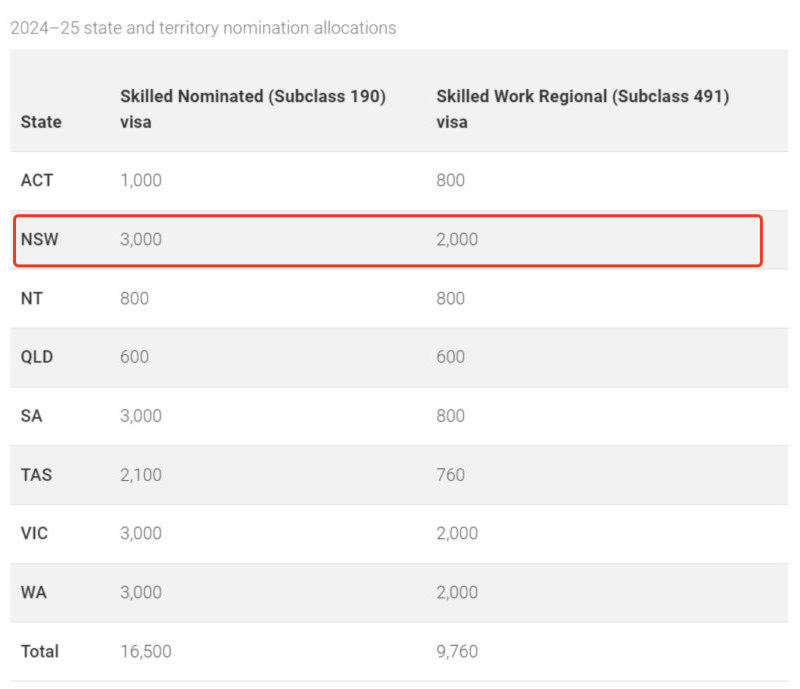Select the VIC row label
800x689 pixels.
(x=34, y=534)
